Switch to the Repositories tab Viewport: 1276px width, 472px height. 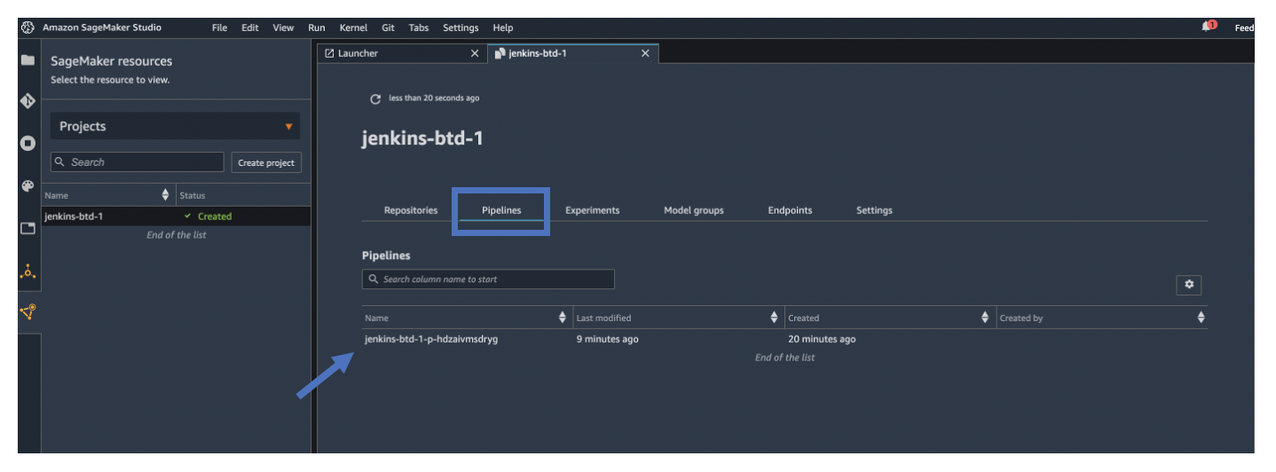click(x=411, y=210)
